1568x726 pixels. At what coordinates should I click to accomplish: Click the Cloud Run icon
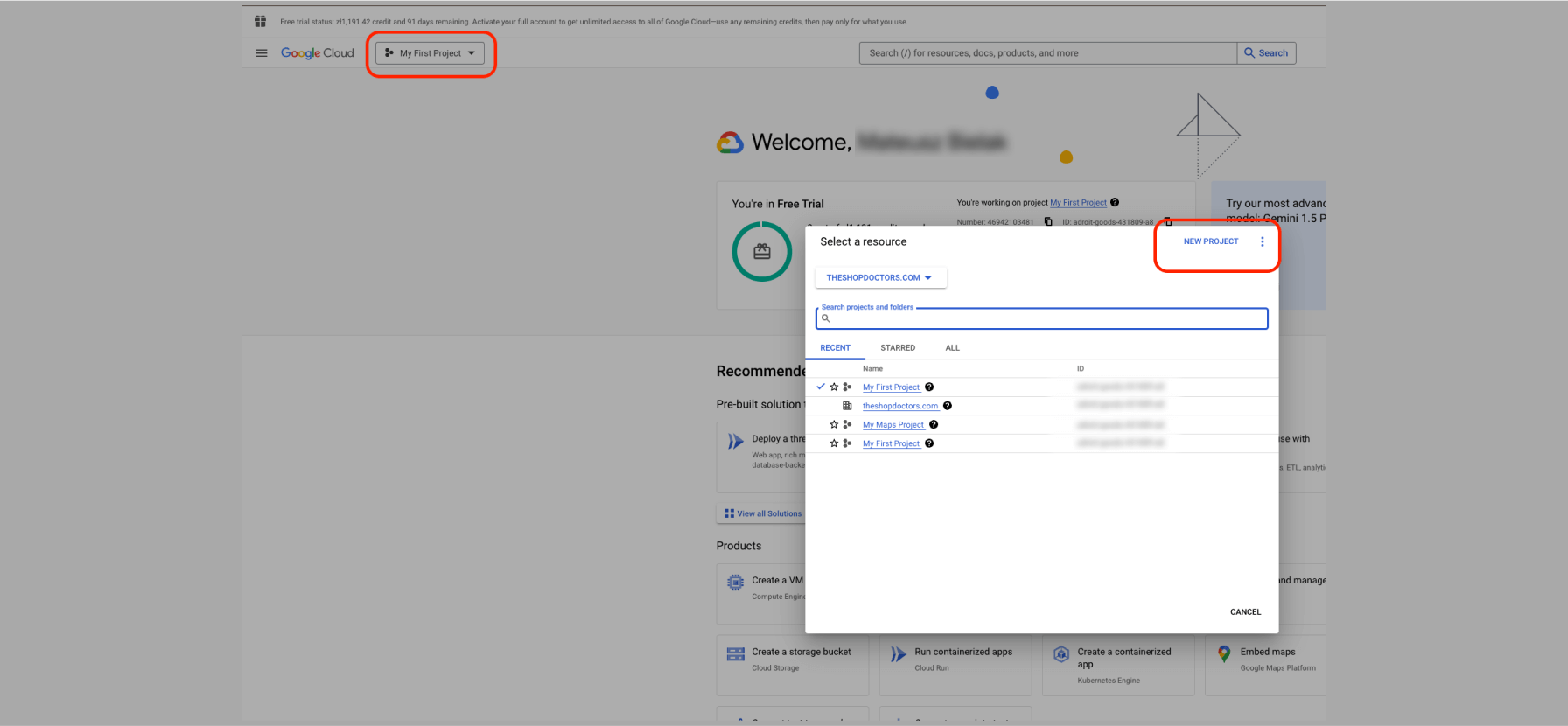[x=899, y=654]
